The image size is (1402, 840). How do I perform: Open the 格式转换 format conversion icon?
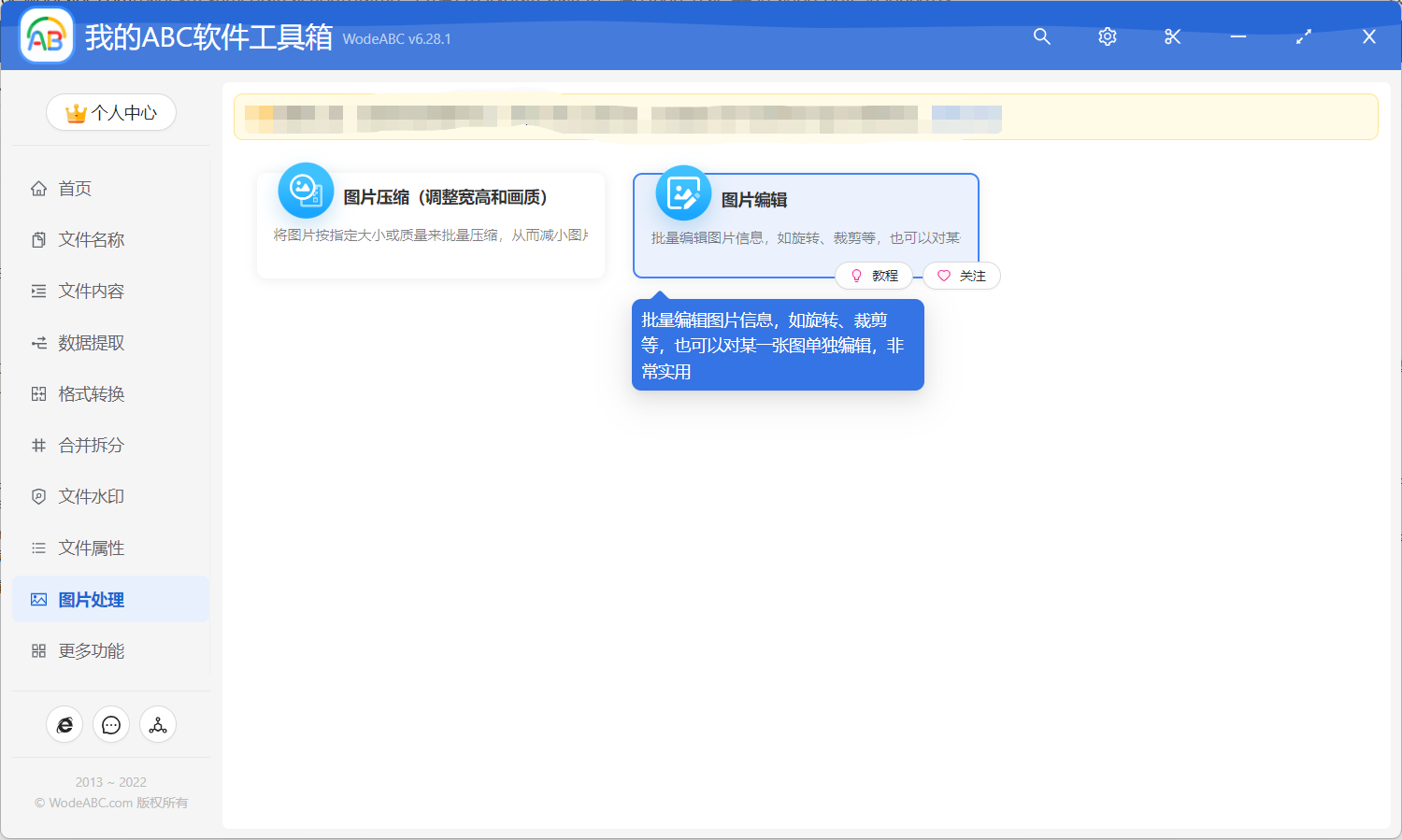(x=37, y=393)
